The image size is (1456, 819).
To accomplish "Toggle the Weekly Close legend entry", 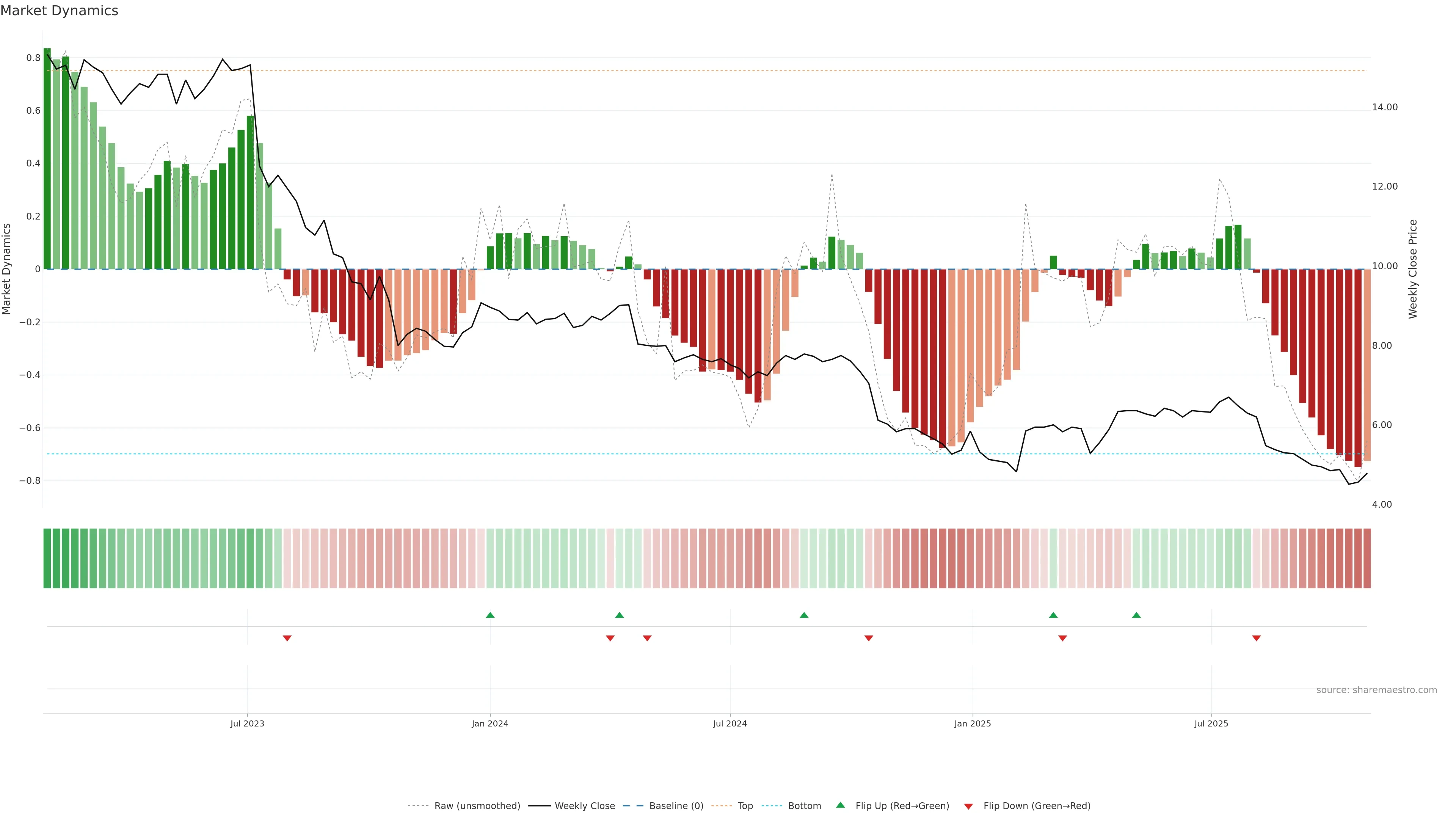I will tap(584, 806).
